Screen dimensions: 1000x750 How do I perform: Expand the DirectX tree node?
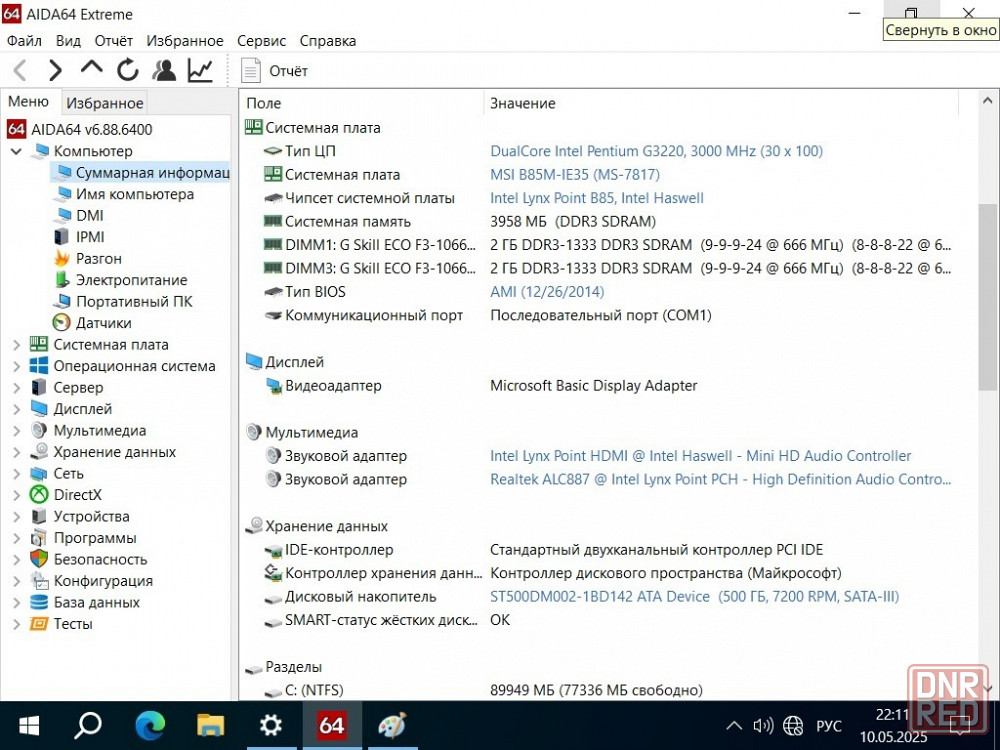pos(17,495)
